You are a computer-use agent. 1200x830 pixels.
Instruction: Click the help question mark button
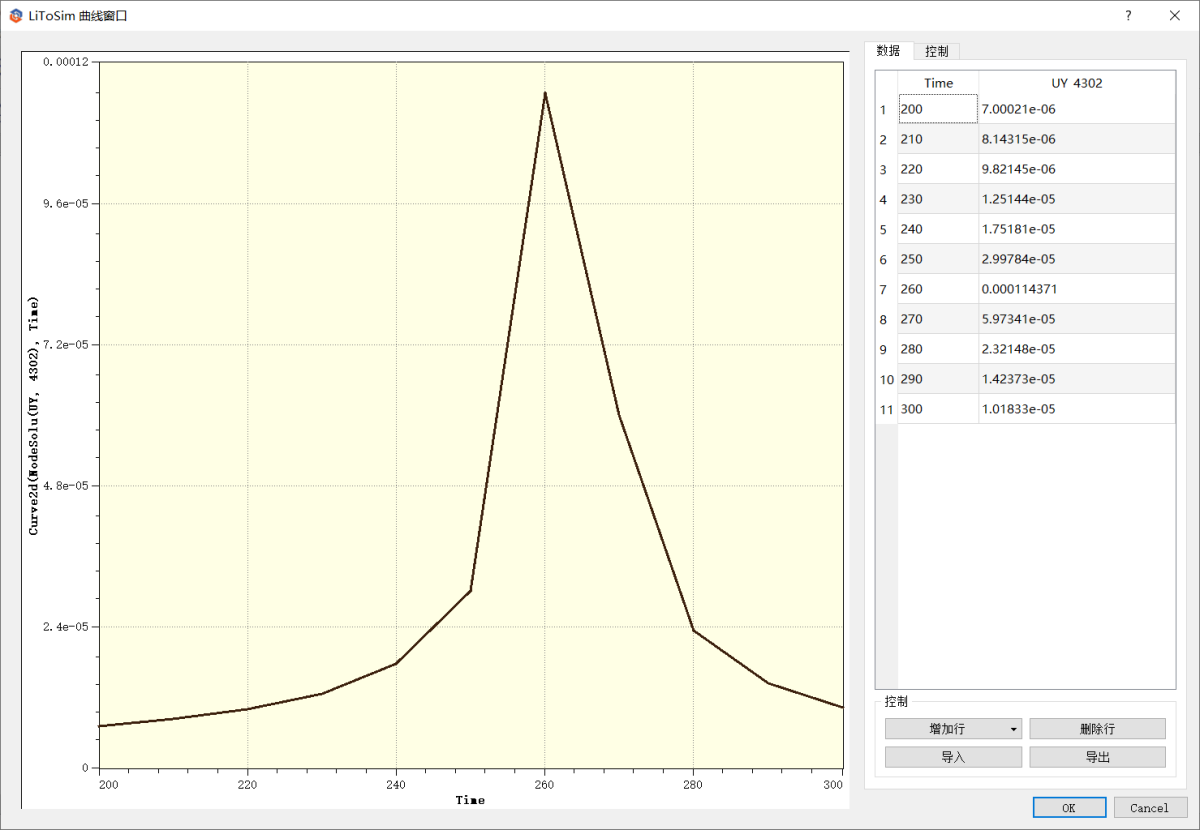click(x=1128, y=16)
